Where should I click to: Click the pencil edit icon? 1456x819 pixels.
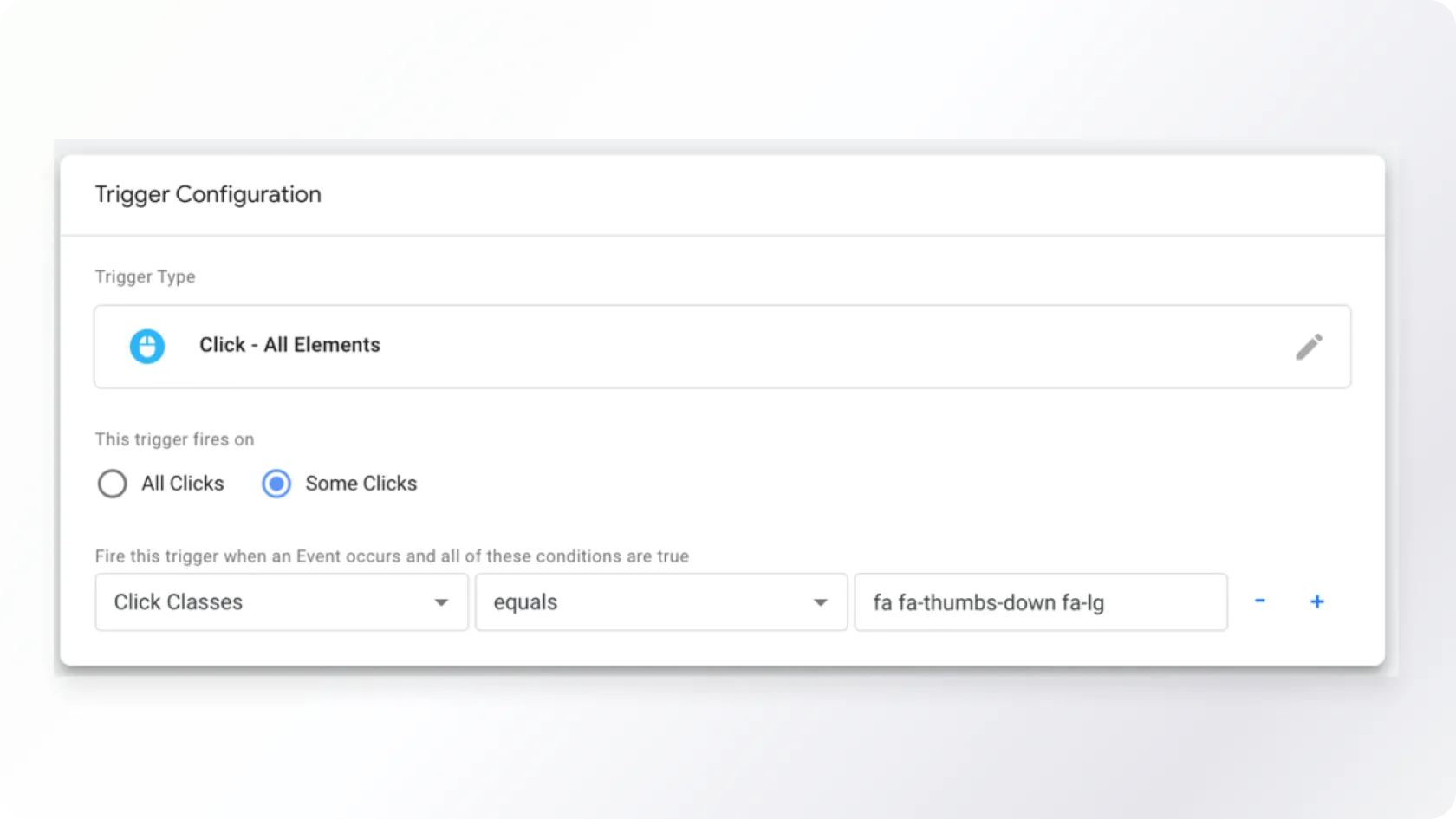tap(1309, 347)
